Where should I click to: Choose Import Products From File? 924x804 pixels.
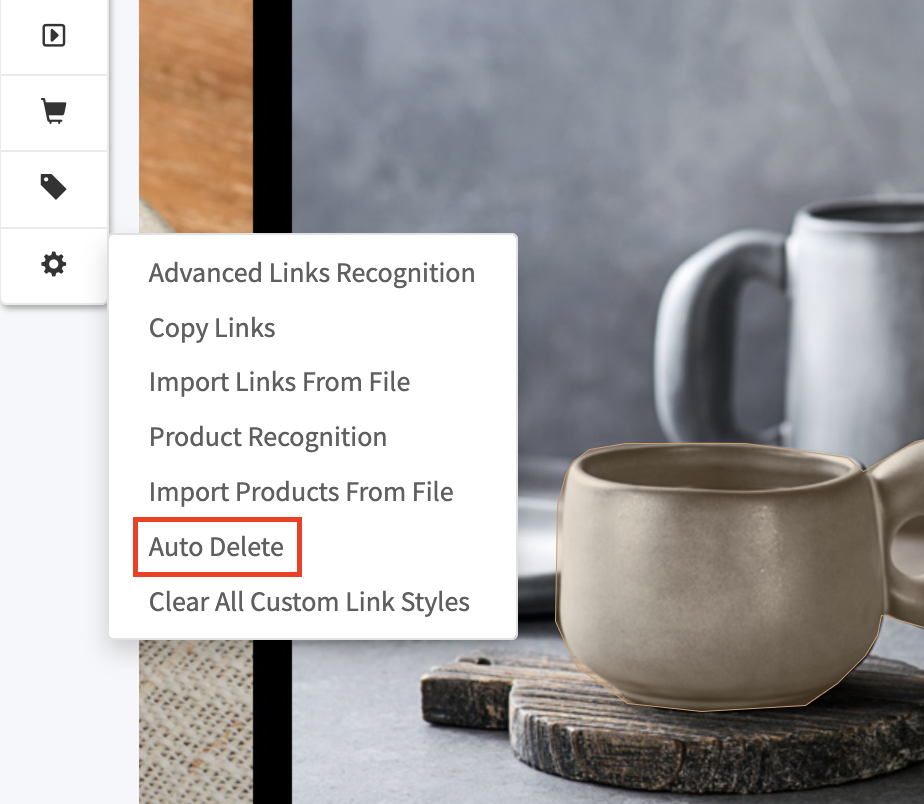301,492
